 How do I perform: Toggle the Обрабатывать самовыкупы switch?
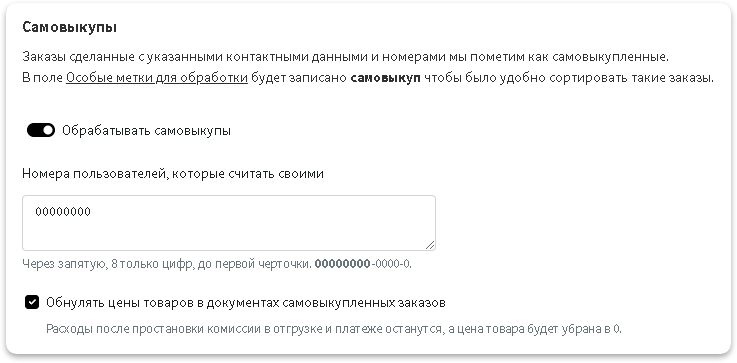tap(41, 130)
